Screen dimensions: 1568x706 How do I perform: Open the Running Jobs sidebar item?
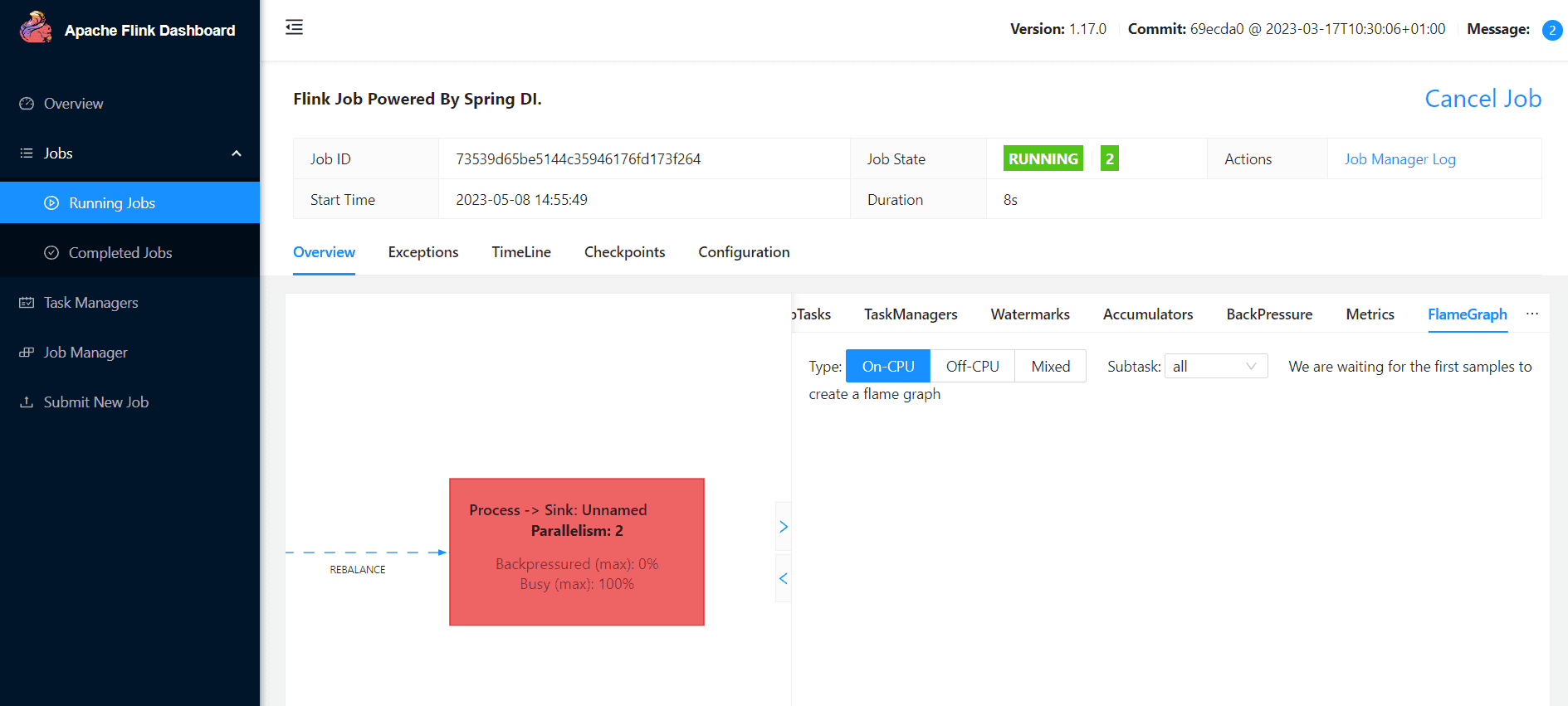(129, 203)
